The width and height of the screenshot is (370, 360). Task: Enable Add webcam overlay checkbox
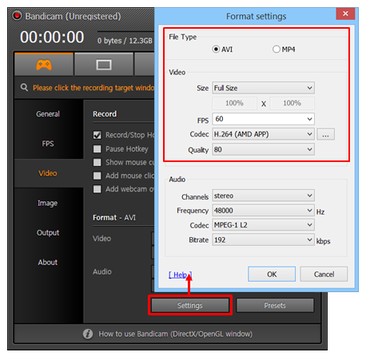97,189
